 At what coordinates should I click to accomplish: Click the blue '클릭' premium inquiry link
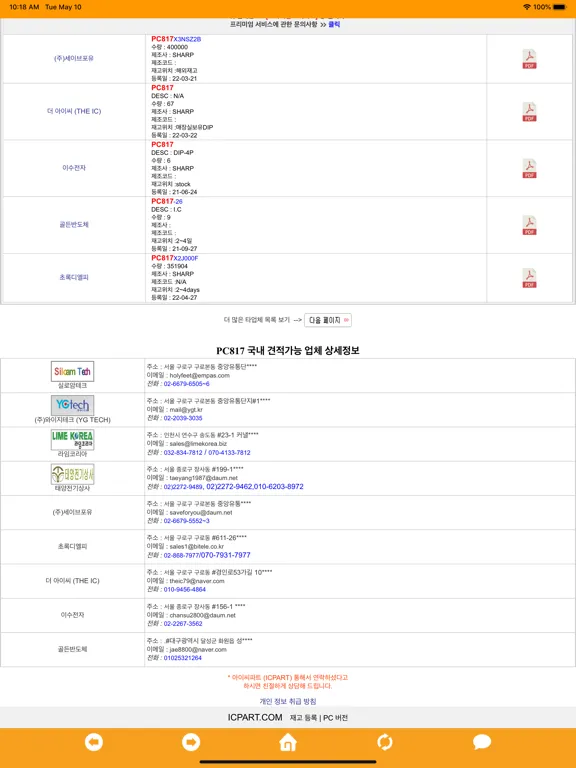click(334, 24)
